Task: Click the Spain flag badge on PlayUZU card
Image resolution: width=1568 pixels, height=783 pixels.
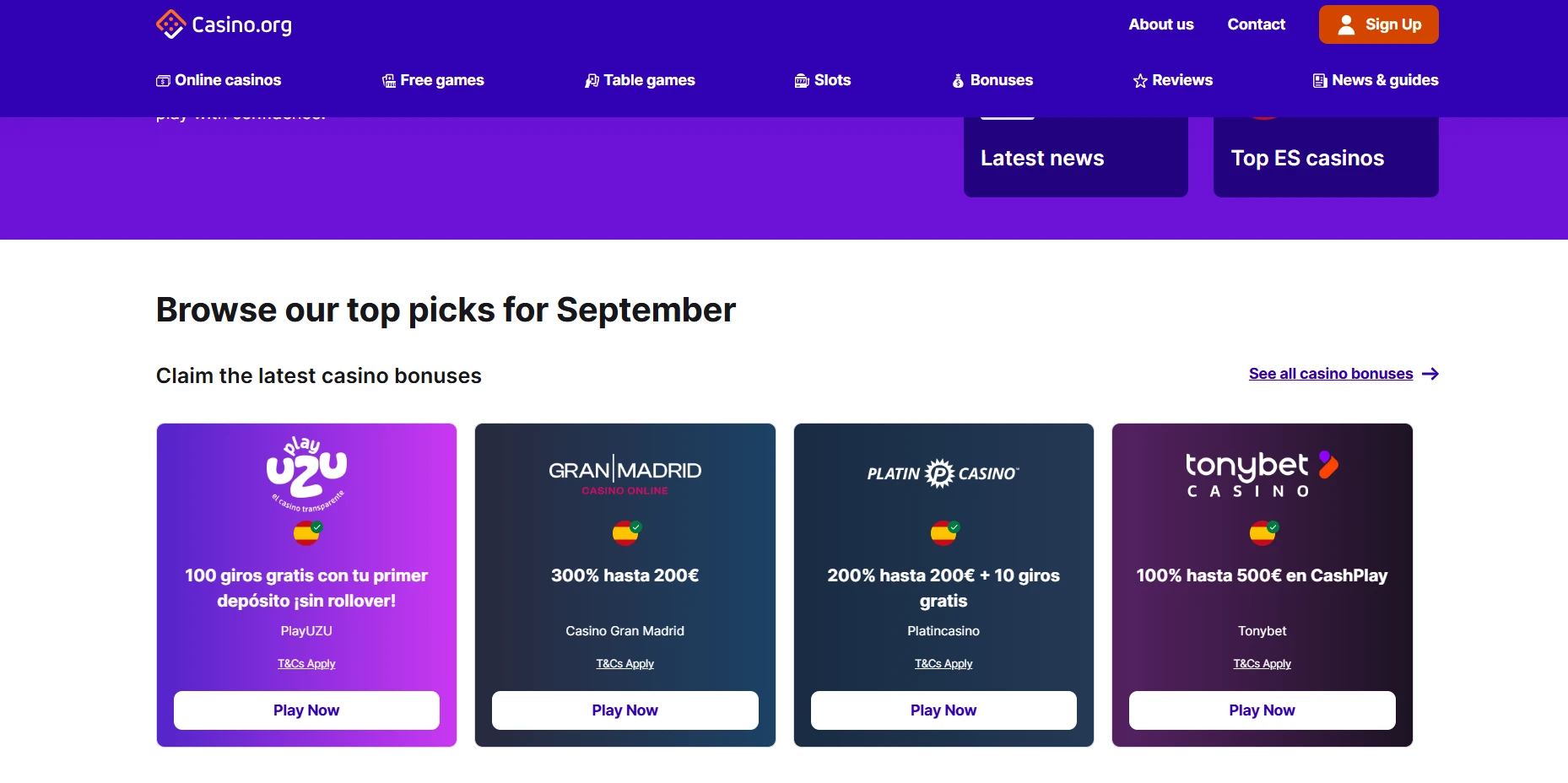Action: click(x=307, y=532)
